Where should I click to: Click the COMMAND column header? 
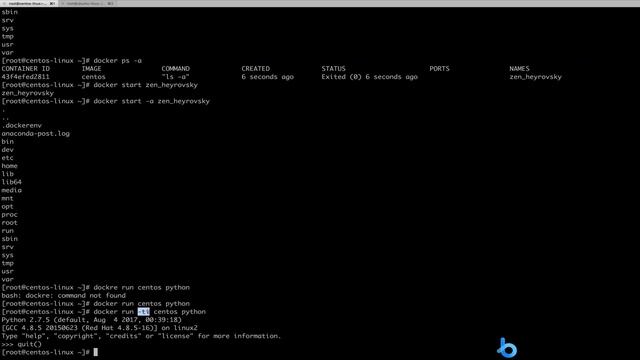pos(176,69)
